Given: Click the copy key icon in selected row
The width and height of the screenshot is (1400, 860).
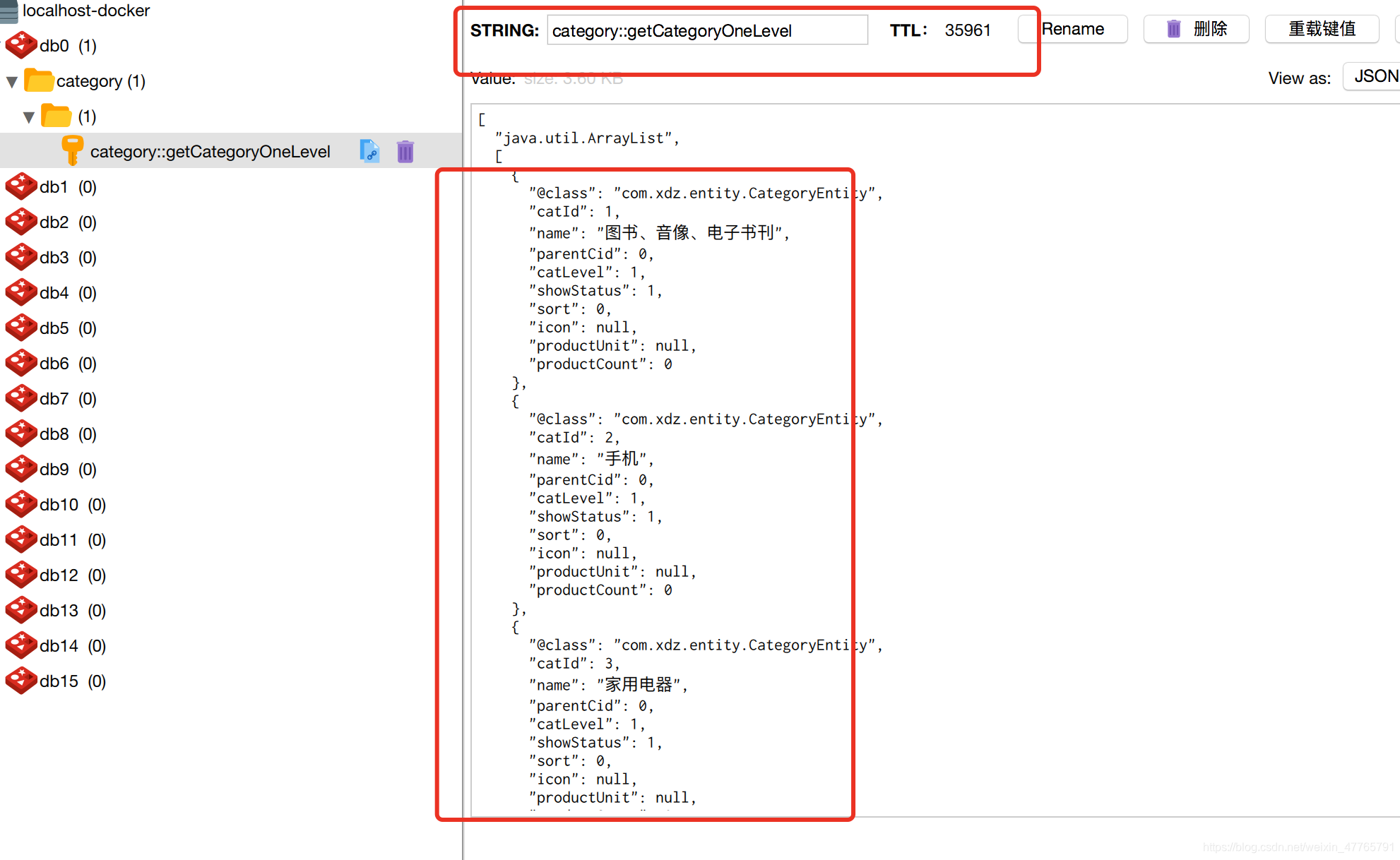Looking at the screenshot, I should tap(369, 151).
